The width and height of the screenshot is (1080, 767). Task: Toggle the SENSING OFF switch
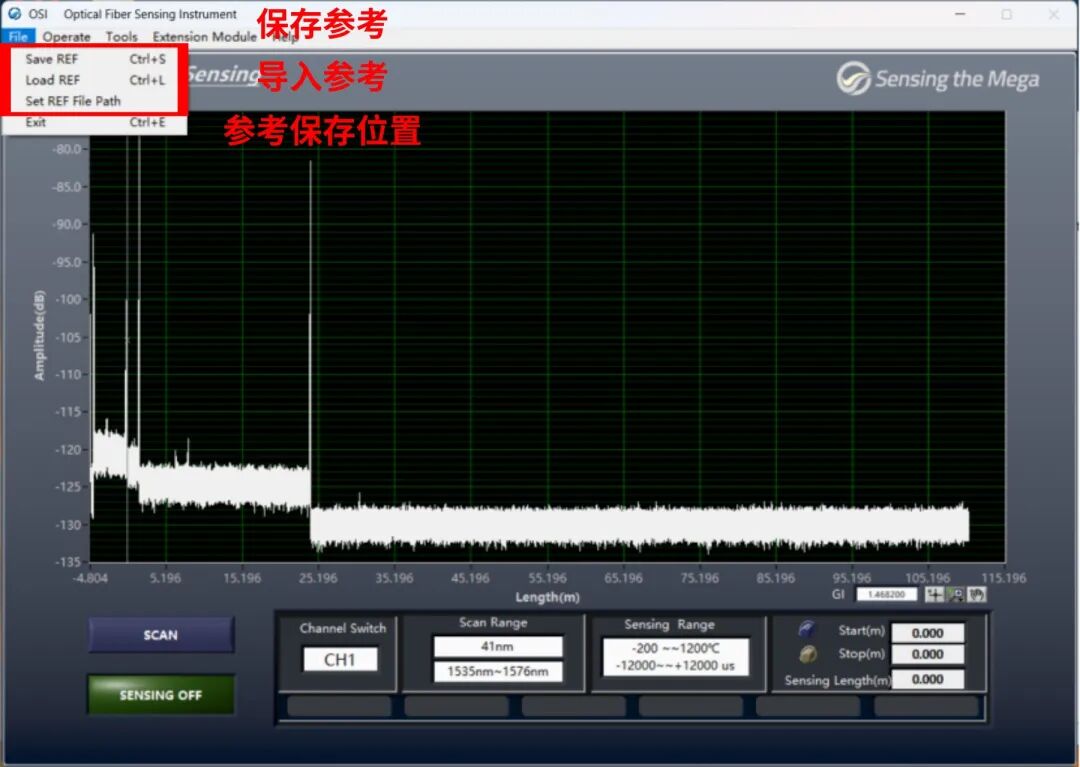[x=161, y=695]
